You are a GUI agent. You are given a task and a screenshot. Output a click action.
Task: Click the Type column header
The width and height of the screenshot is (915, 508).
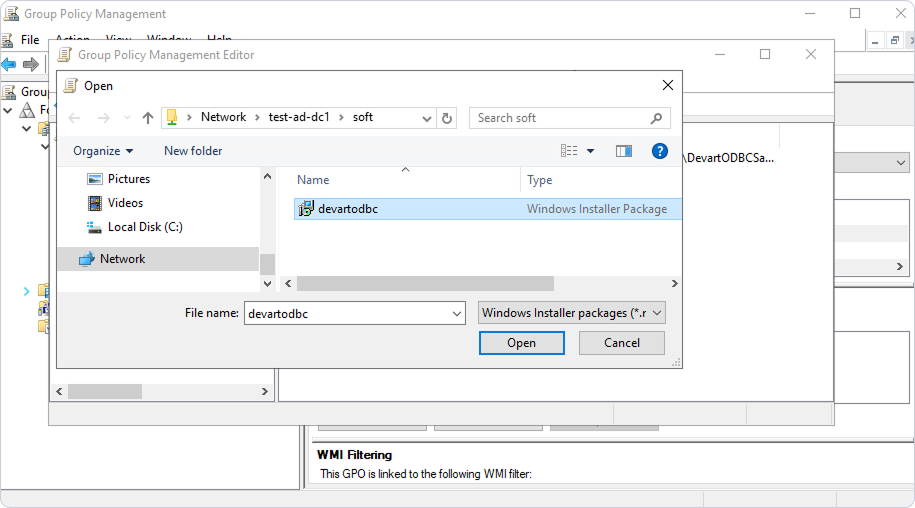(539, 180)
